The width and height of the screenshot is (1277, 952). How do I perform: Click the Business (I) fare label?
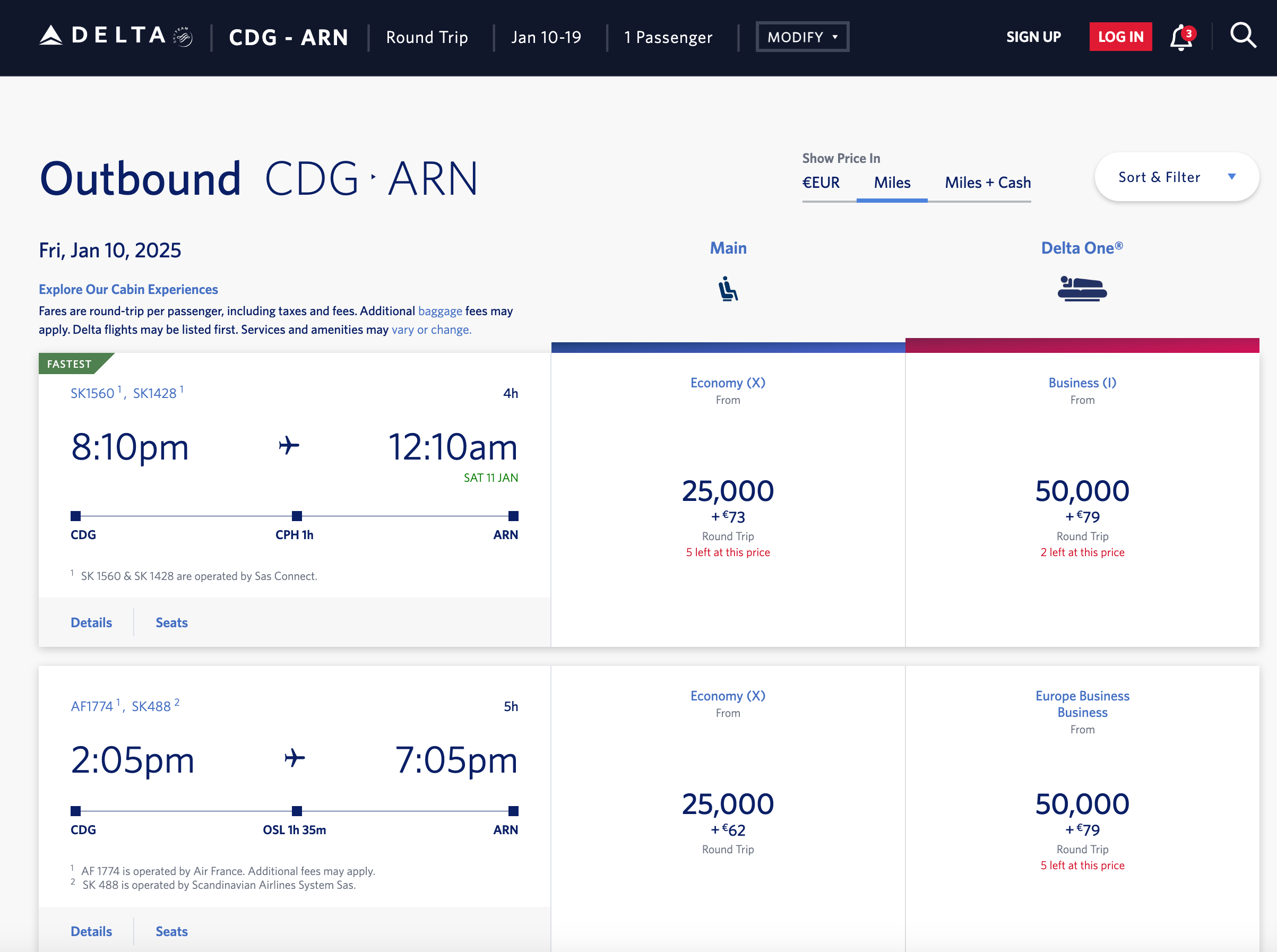(x=1082, y=383)
